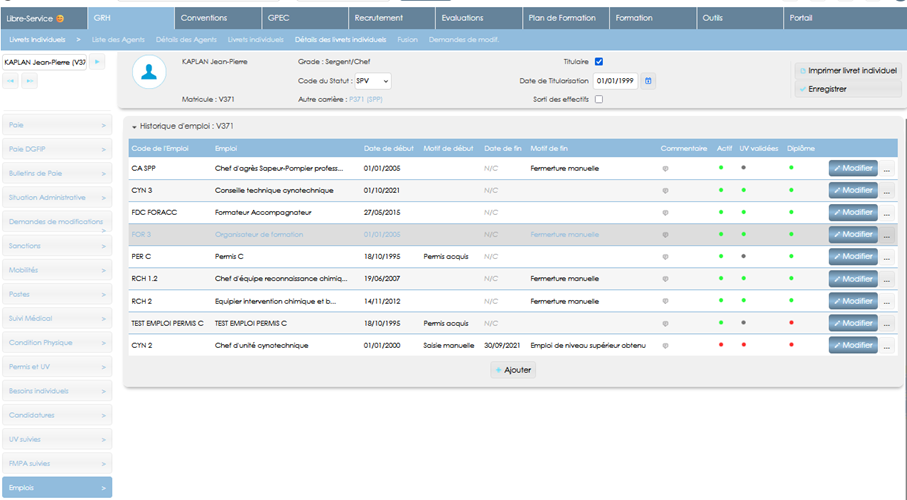Uncheck the Titulaire checkbox

point(599,61)
